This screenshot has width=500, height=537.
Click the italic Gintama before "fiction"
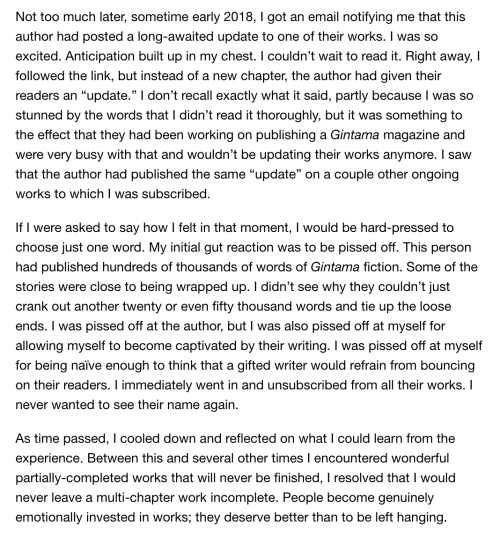[x=335, y=267]
